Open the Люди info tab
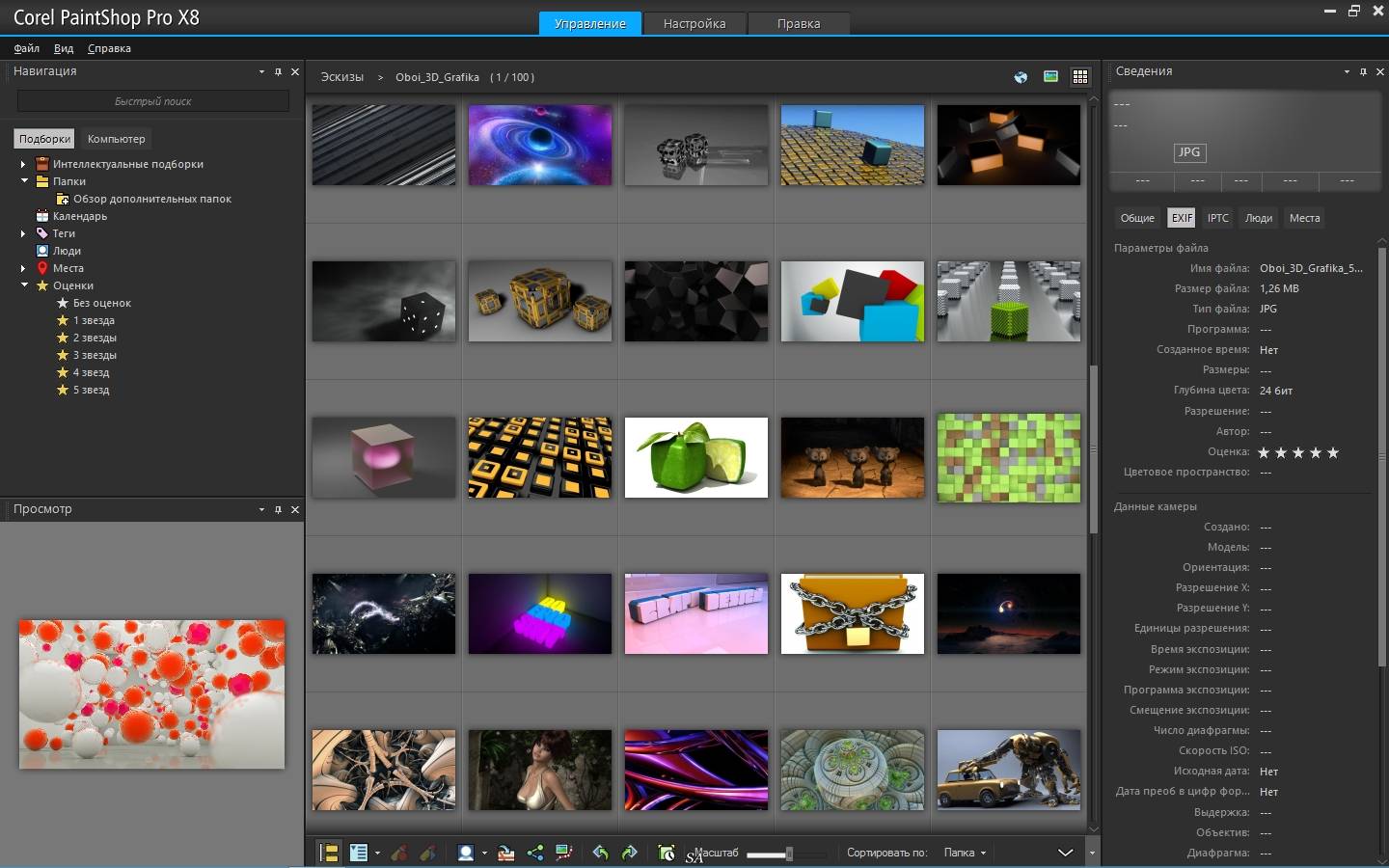The height and width of the screenshot is (868, 1389). (x=1259, y=218)
